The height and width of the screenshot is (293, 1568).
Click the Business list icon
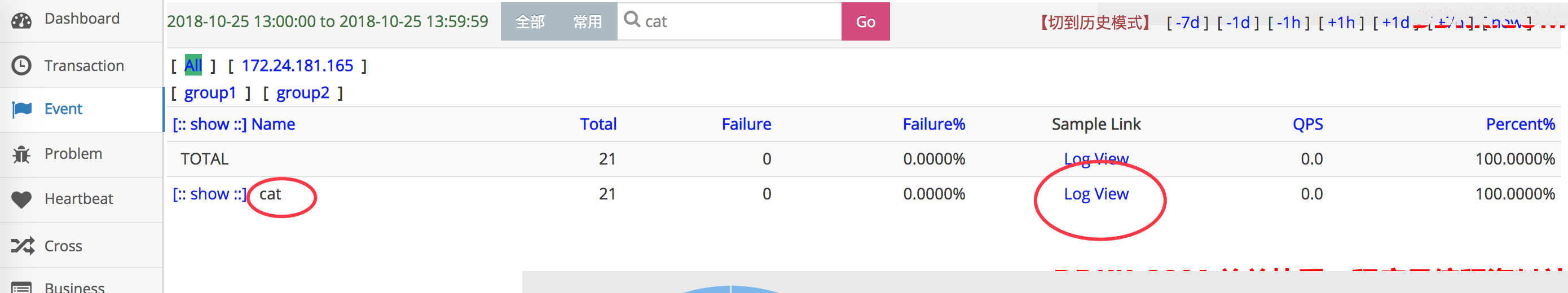(x=21, y=287)
